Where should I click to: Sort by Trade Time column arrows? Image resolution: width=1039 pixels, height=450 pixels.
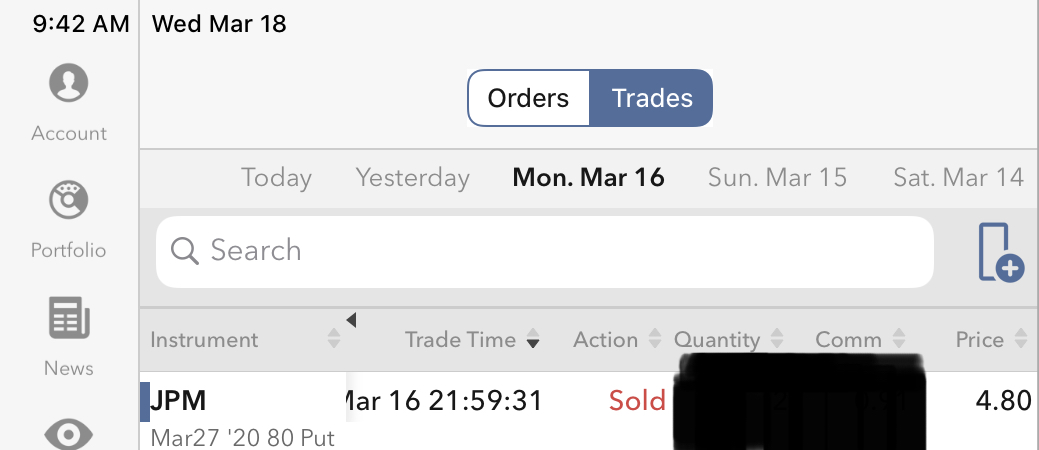[x=533, y=340]
